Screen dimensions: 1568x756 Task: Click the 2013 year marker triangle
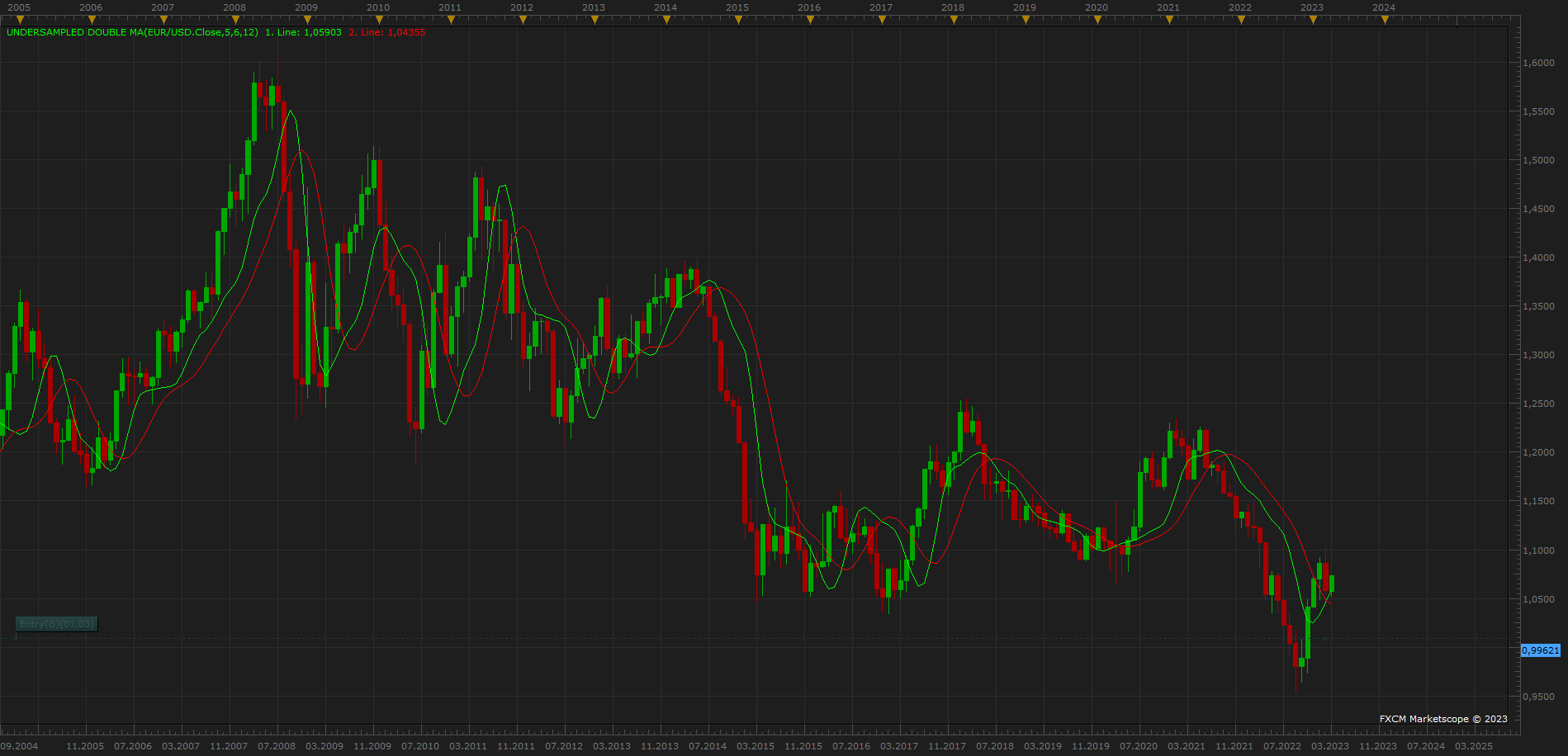[x=595, y=20]
